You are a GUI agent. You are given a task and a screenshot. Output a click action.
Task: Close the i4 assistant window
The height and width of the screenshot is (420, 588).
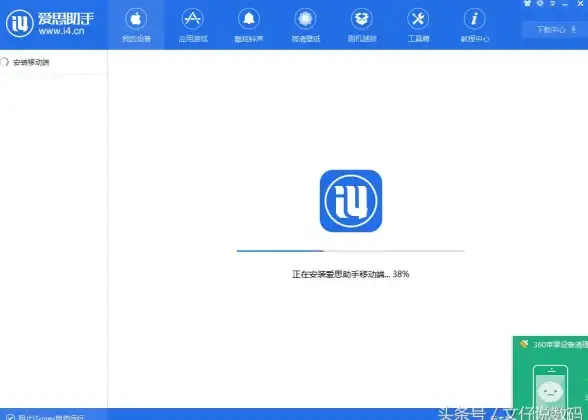point(580,3)
